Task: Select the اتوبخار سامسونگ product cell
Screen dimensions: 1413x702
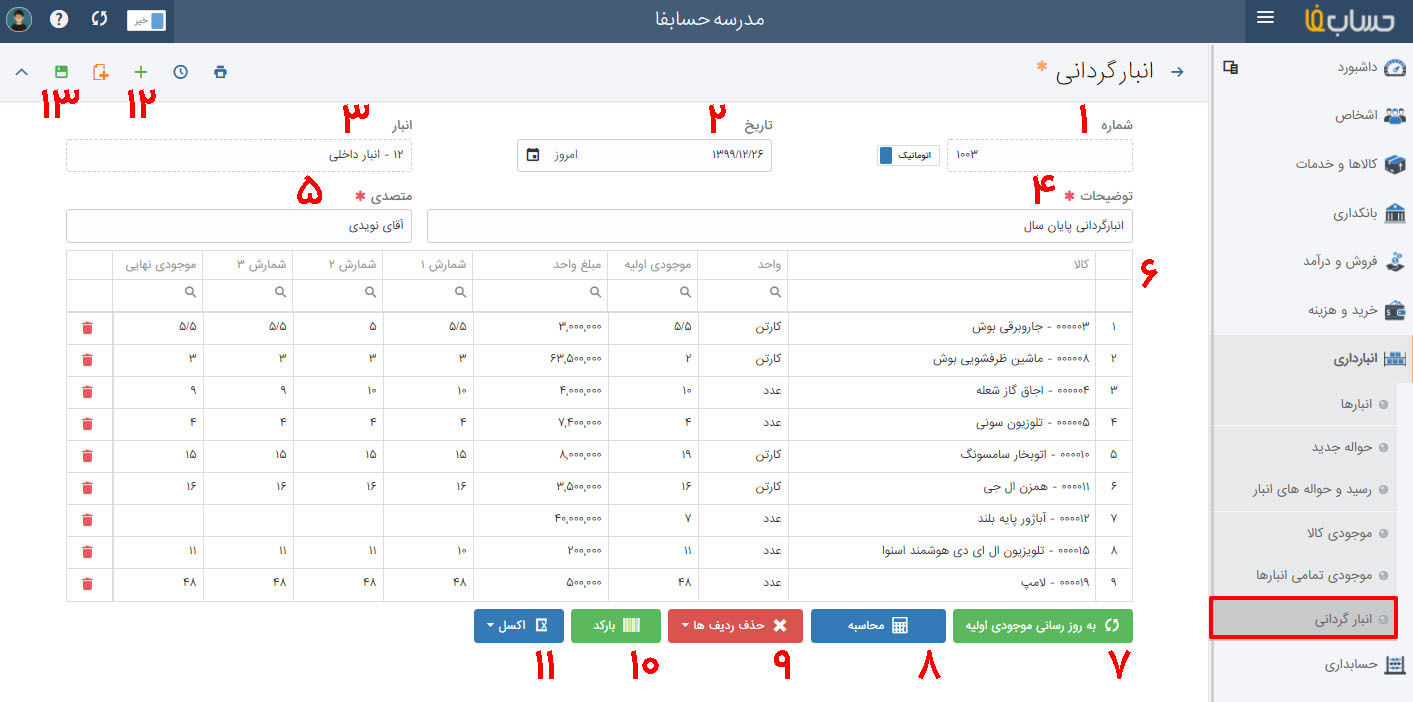Action: pos(942,456)
